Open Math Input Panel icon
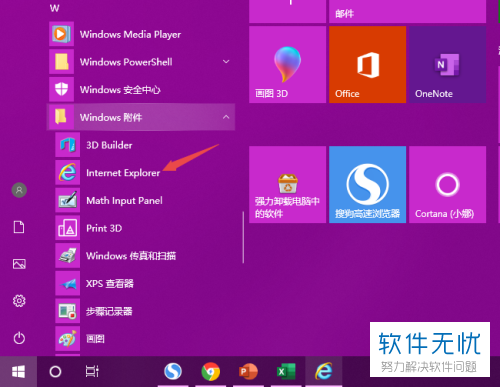 68,200
